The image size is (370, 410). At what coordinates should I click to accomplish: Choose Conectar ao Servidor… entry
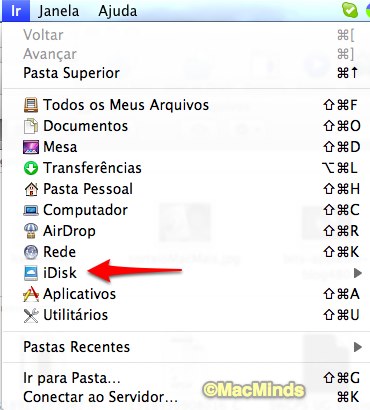(186, 397)
